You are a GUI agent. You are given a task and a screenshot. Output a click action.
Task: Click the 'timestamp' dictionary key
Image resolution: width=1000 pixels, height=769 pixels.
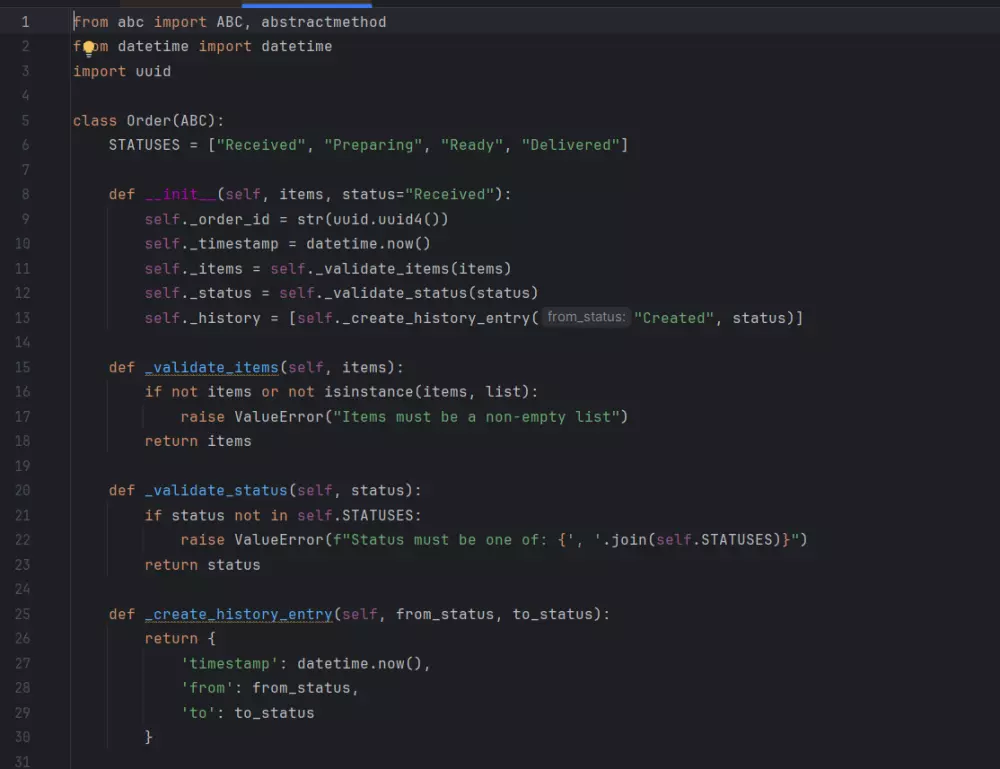click(230, 663)
